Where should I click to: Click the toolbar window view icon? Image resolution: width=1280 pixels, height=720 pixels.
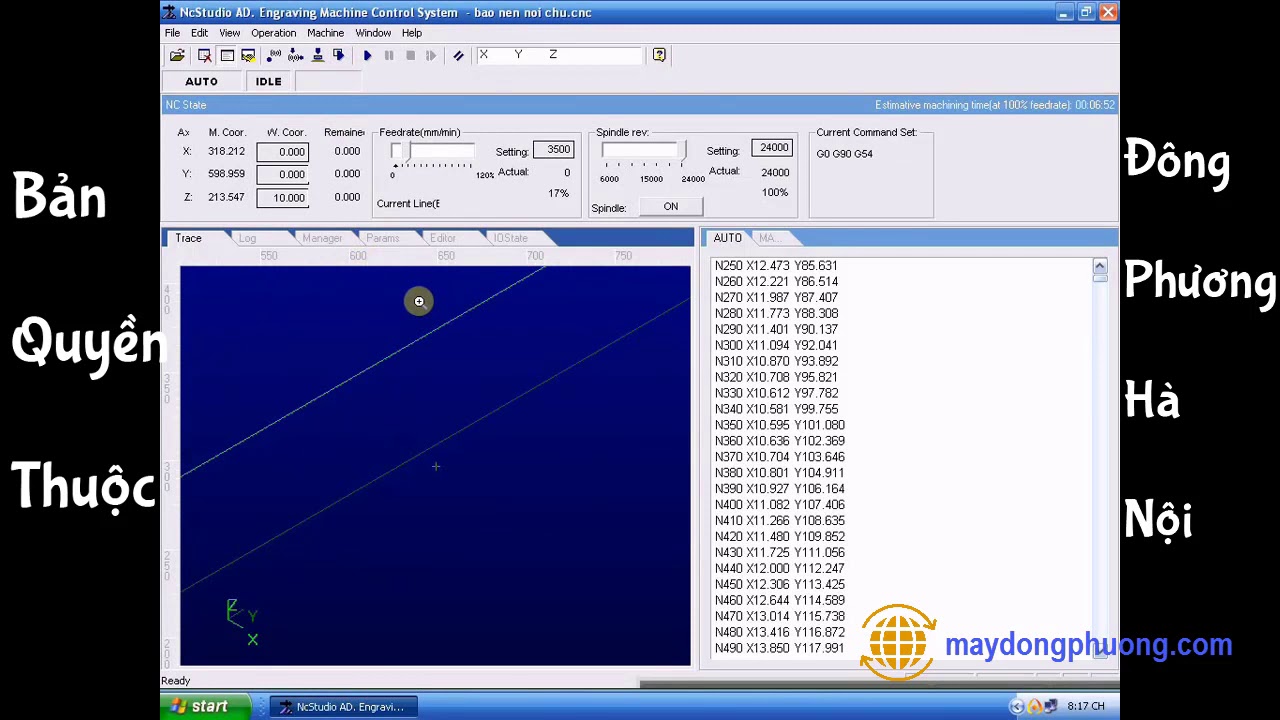tap(227, 56)
